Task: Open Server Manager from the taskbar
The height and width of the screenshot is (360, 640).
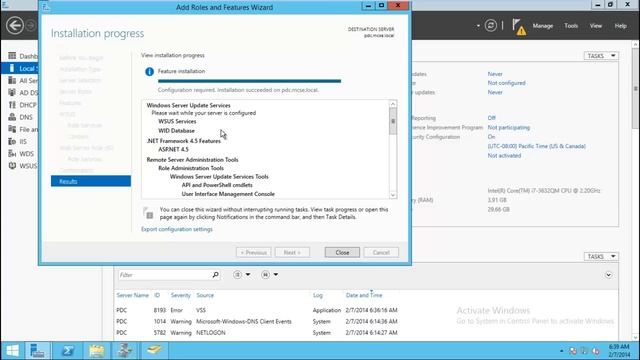Action: pos(37,351)
